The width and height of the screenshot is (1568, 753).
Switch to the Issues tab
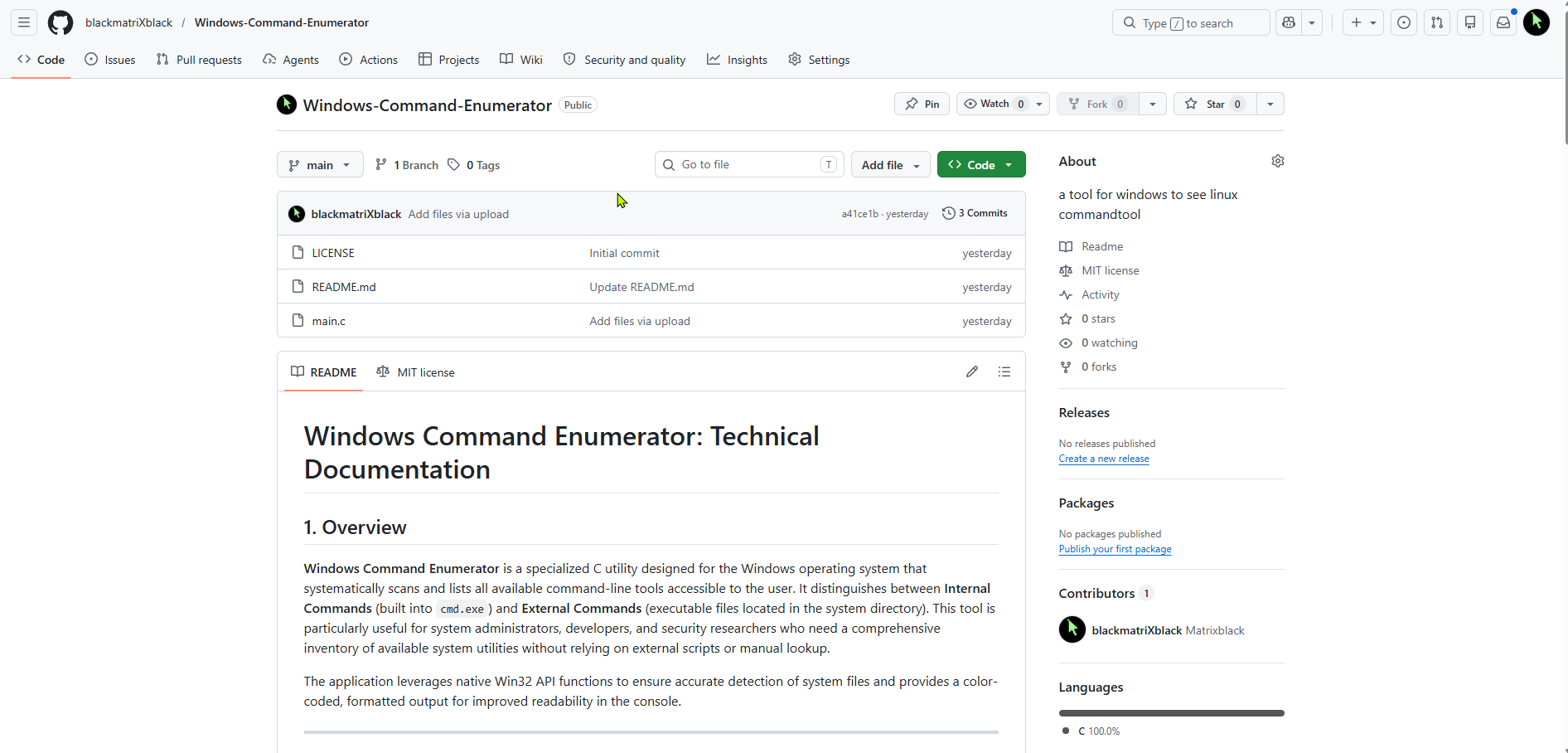point(110,60)
